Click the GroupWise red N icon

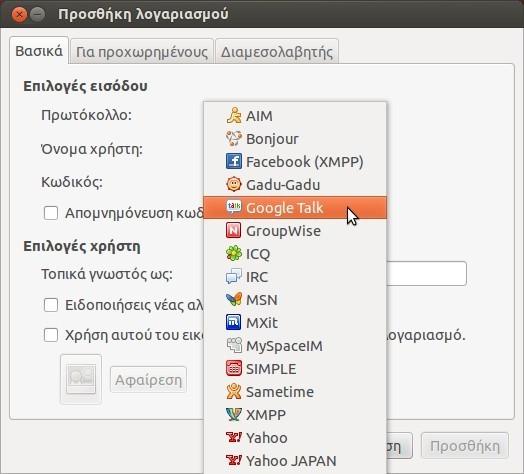click(234, 231)
